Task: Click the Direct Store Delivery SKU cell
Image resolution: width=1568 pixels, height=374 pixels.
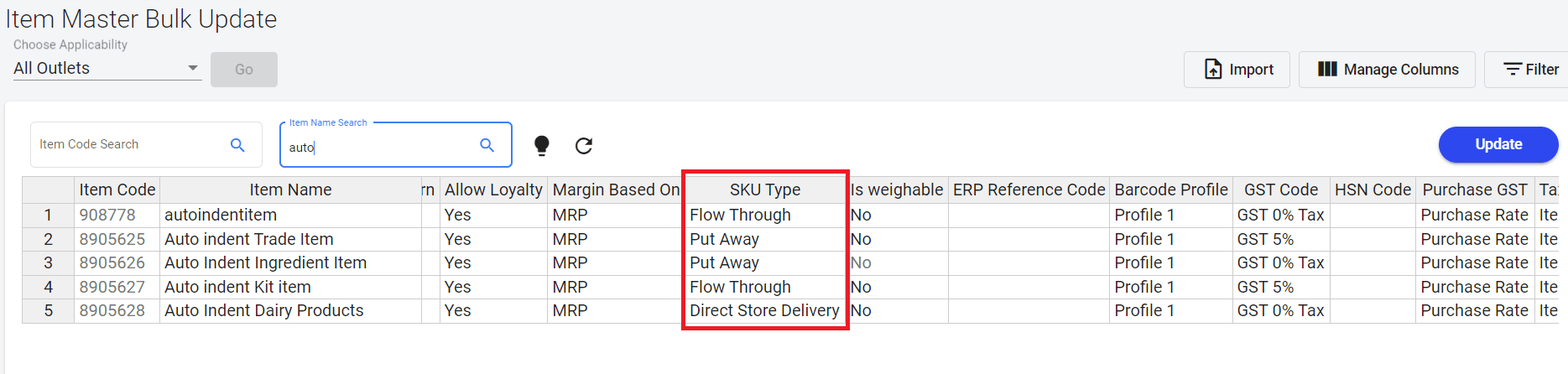Action: pos(763,311)
